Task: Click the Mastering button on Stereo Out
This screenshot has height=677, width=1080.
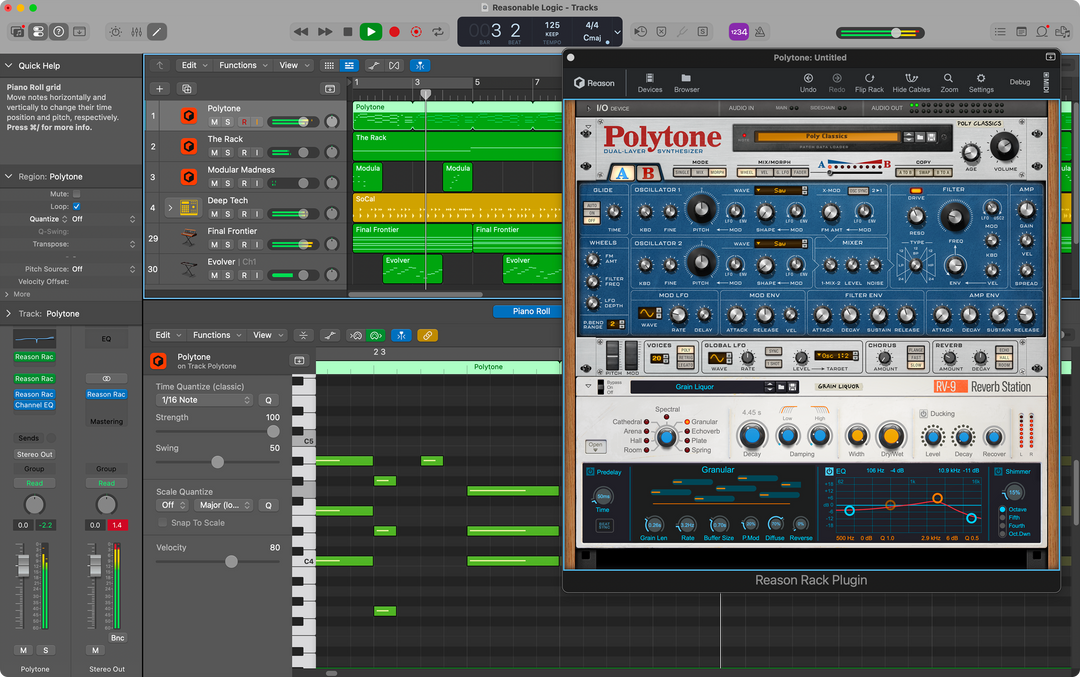Action: (106, 421)
